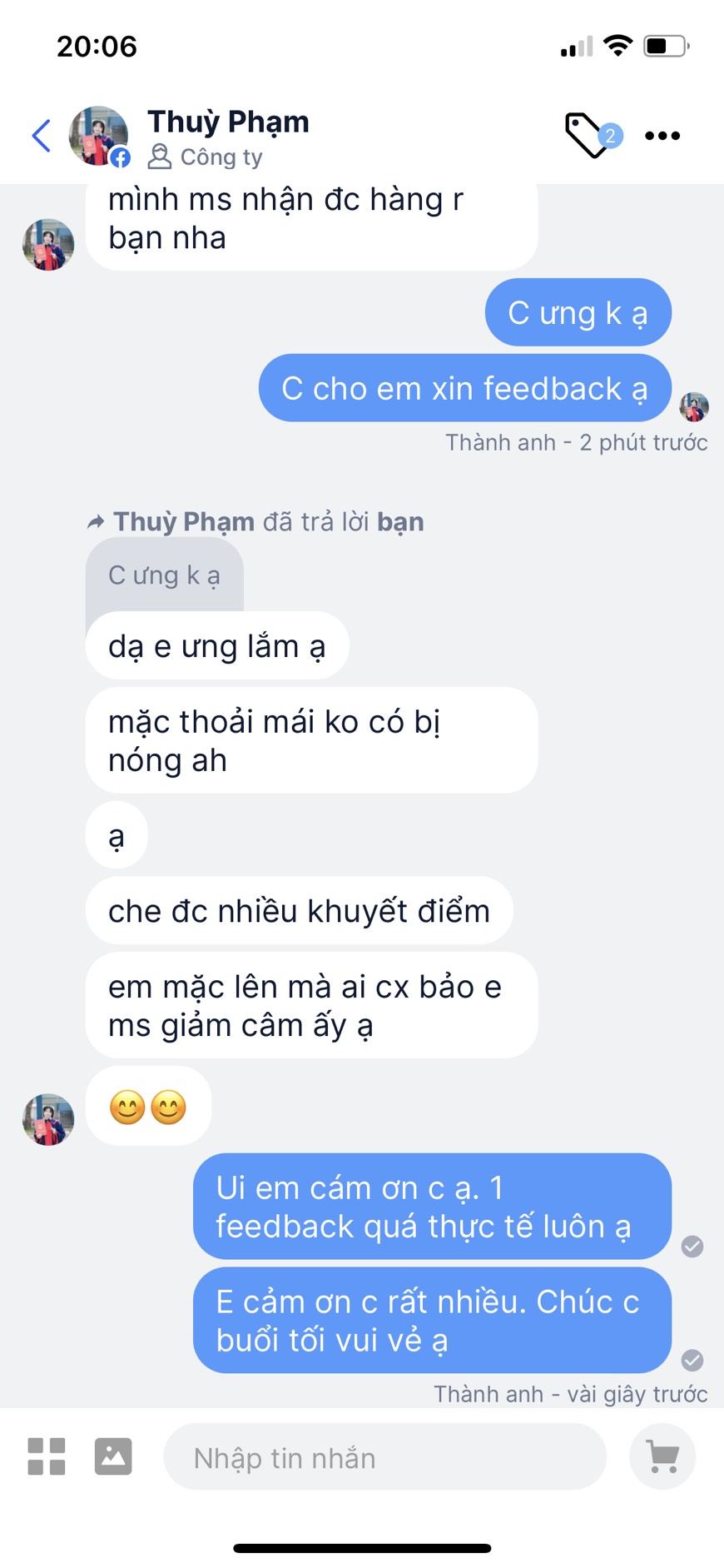
Task: Tap the shopping cart button
Action: pos(662,1456)
